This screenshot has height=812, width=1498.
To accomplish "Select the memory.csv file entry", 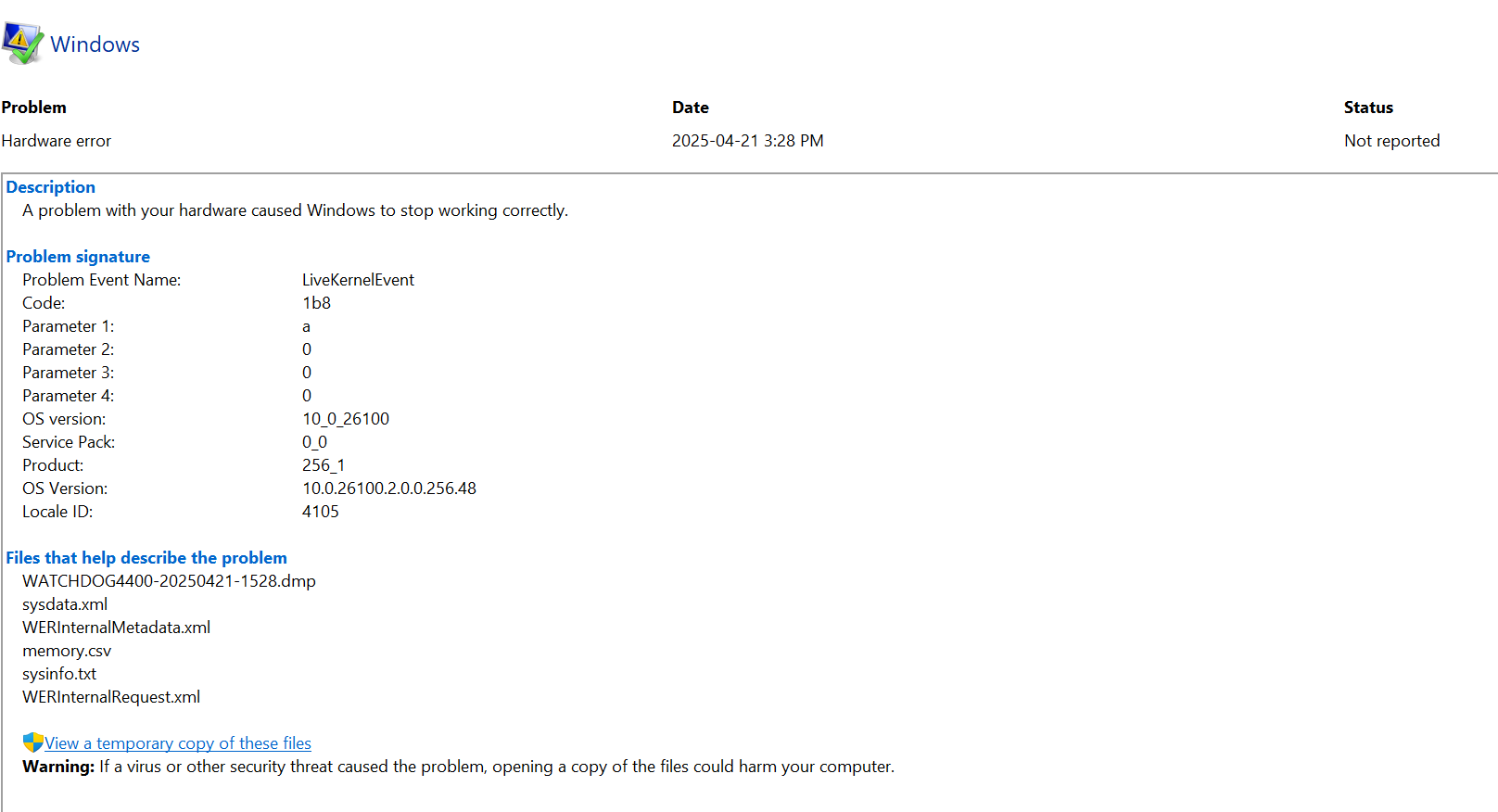I will coord(67,651).
